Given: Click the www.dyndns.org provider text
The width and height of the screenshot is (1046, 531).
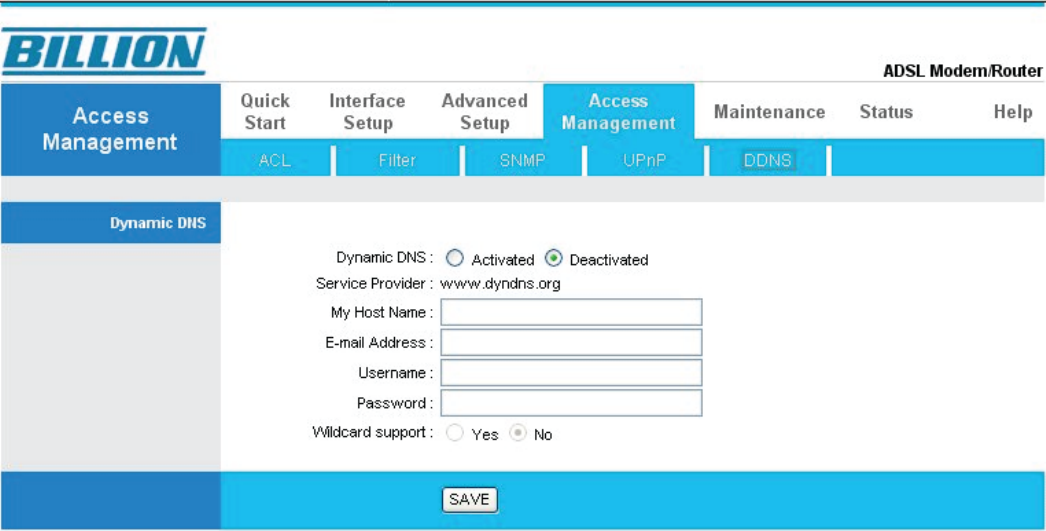Looking at the screenshot, I should tap(500, 284).
